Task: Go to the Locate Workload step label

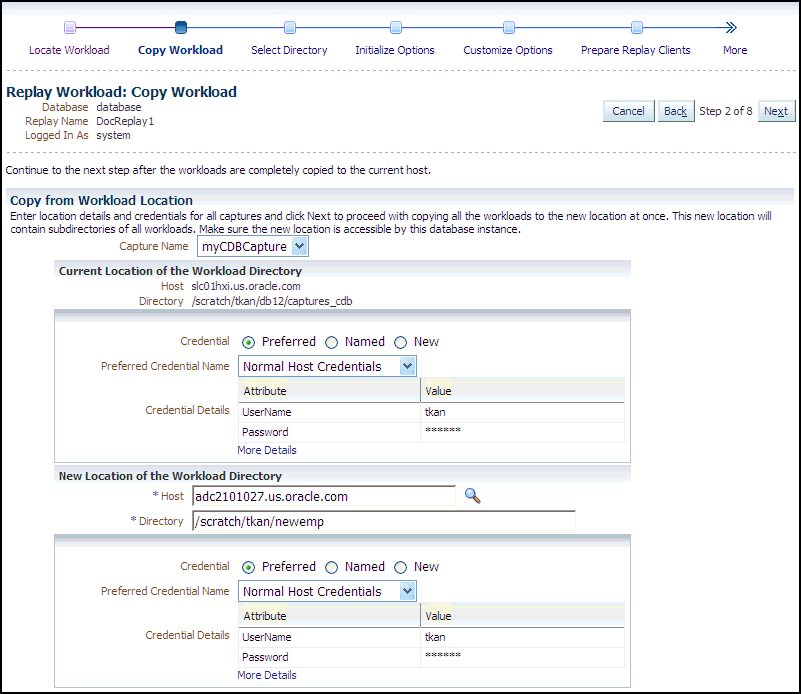Action: [x=69, y=50]
